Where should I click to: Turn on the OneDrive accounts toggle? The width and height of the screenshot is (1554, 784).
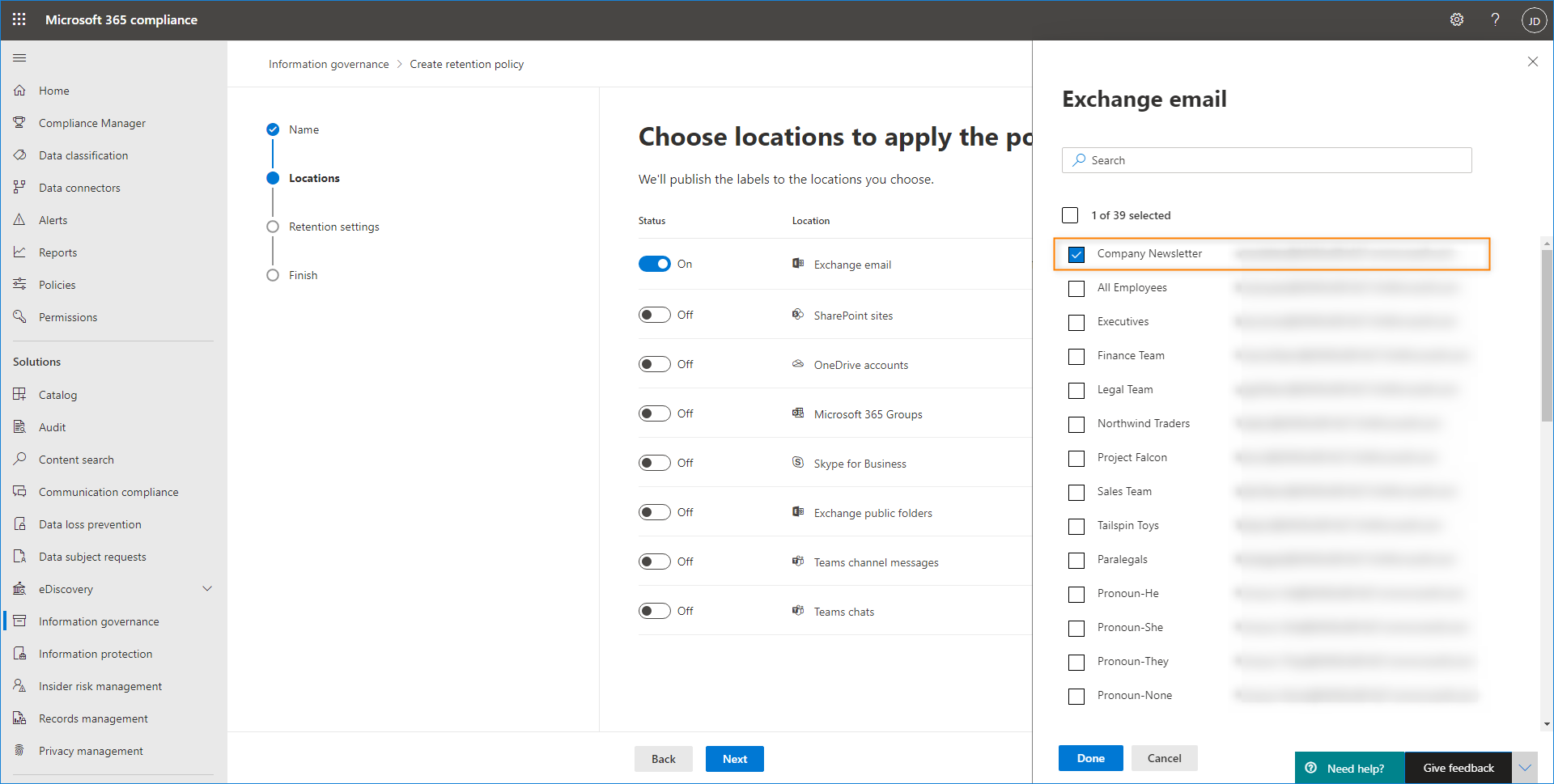(654, 363)
